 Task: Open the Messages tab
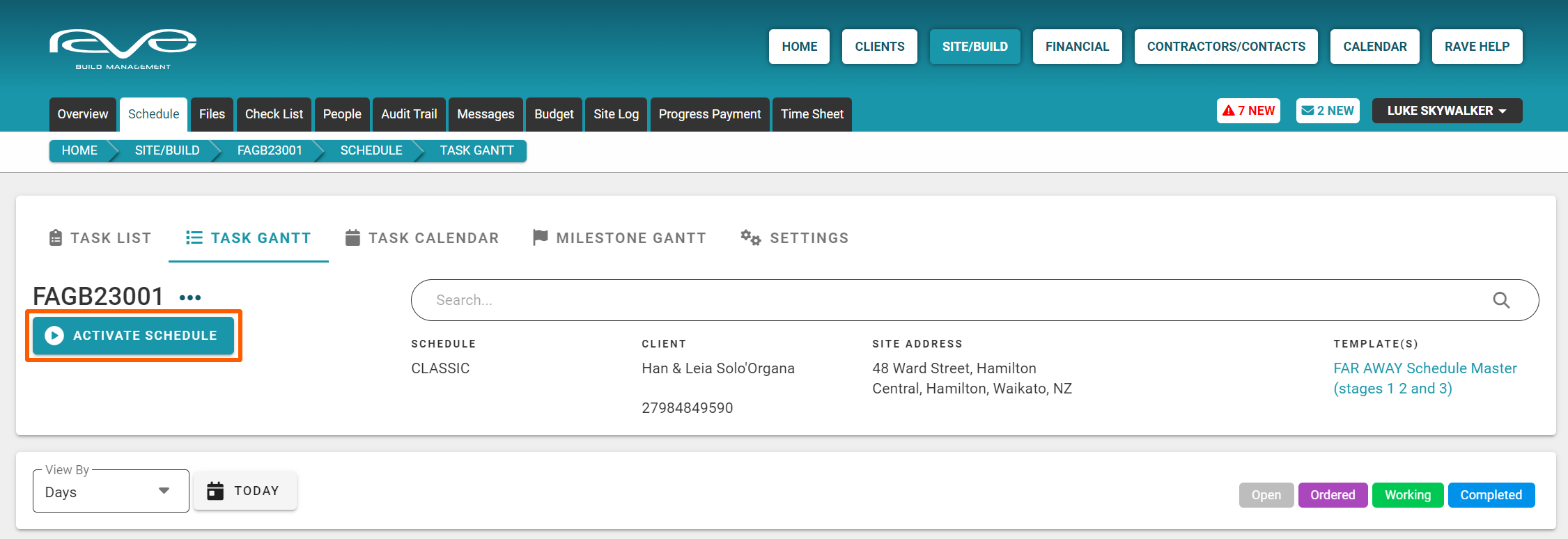tap(486, 114)
